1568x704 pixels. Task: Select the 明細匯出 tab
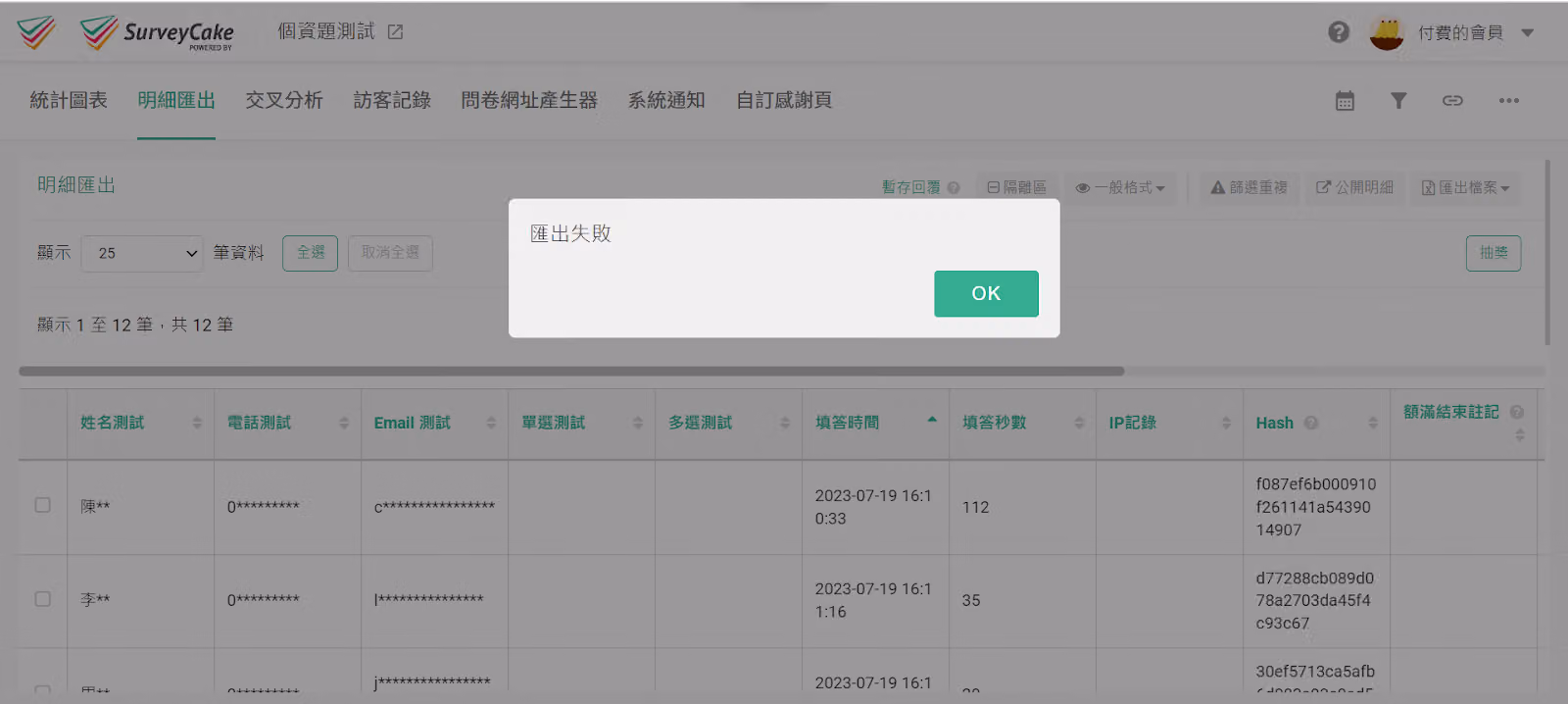click(176, 100)
